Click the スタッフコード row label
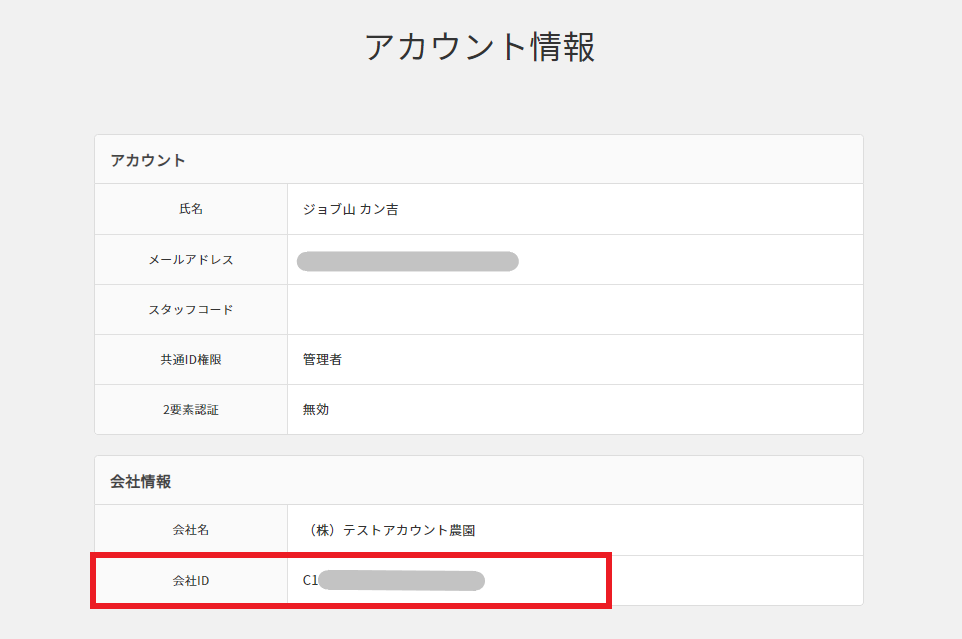 (x=191, y=310)
